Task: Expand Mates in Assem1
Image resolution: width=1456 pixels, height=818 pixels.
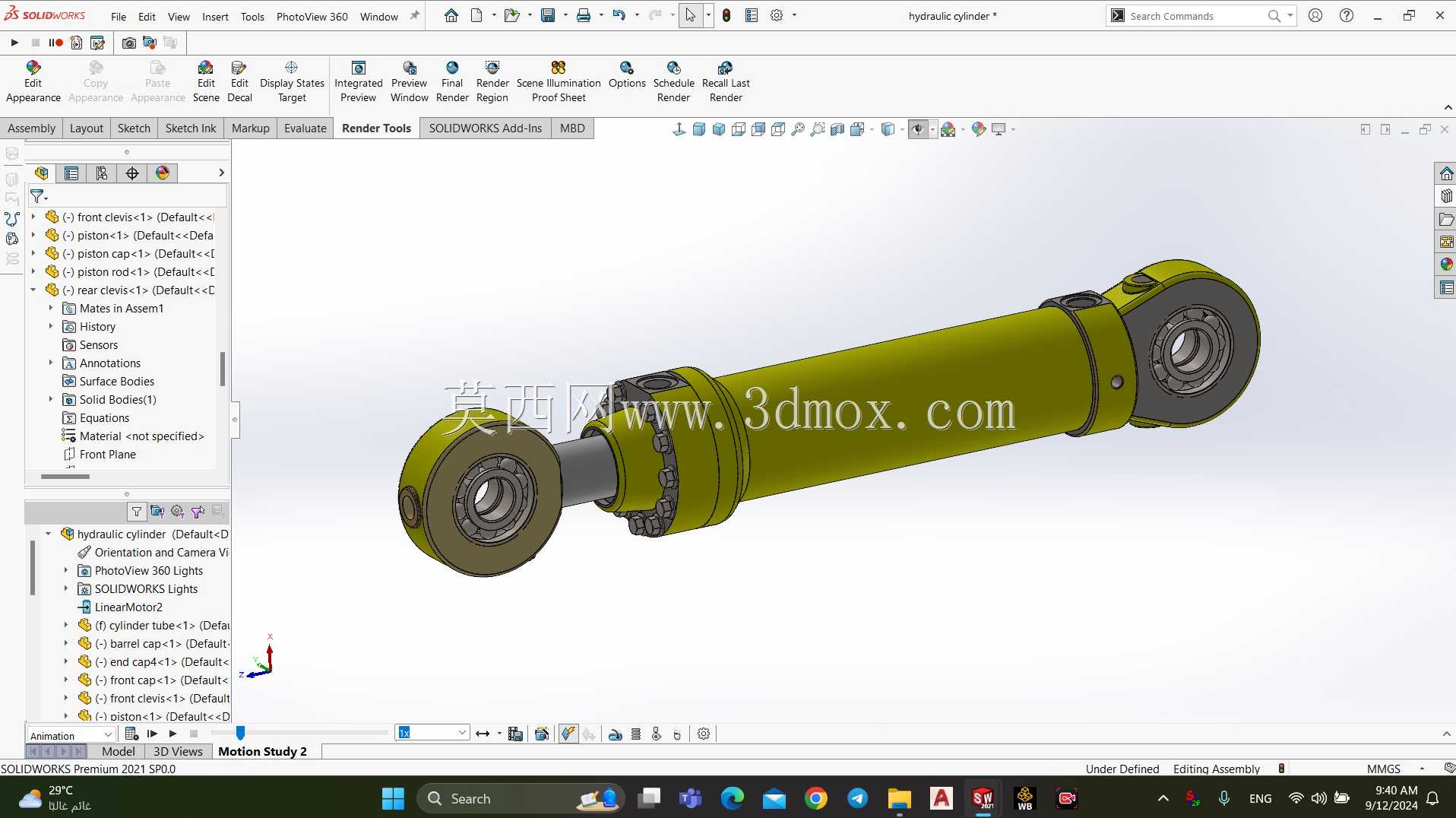Action: [51, 309]
